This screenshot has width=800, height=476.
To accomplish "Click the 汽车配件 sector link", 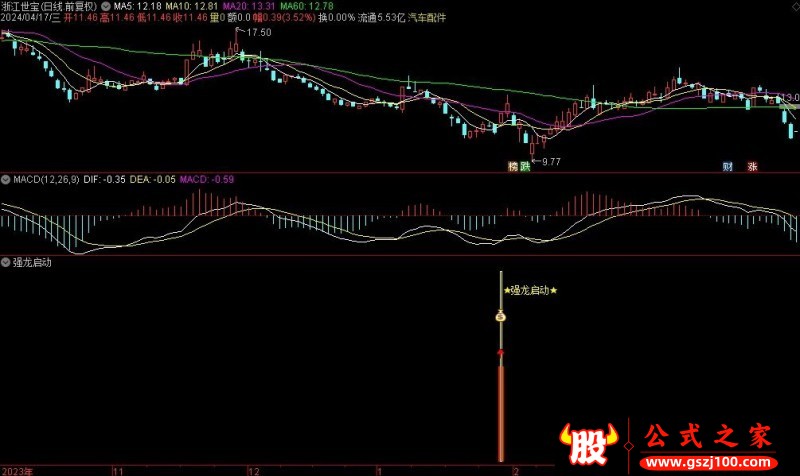I will pos(426,19).
